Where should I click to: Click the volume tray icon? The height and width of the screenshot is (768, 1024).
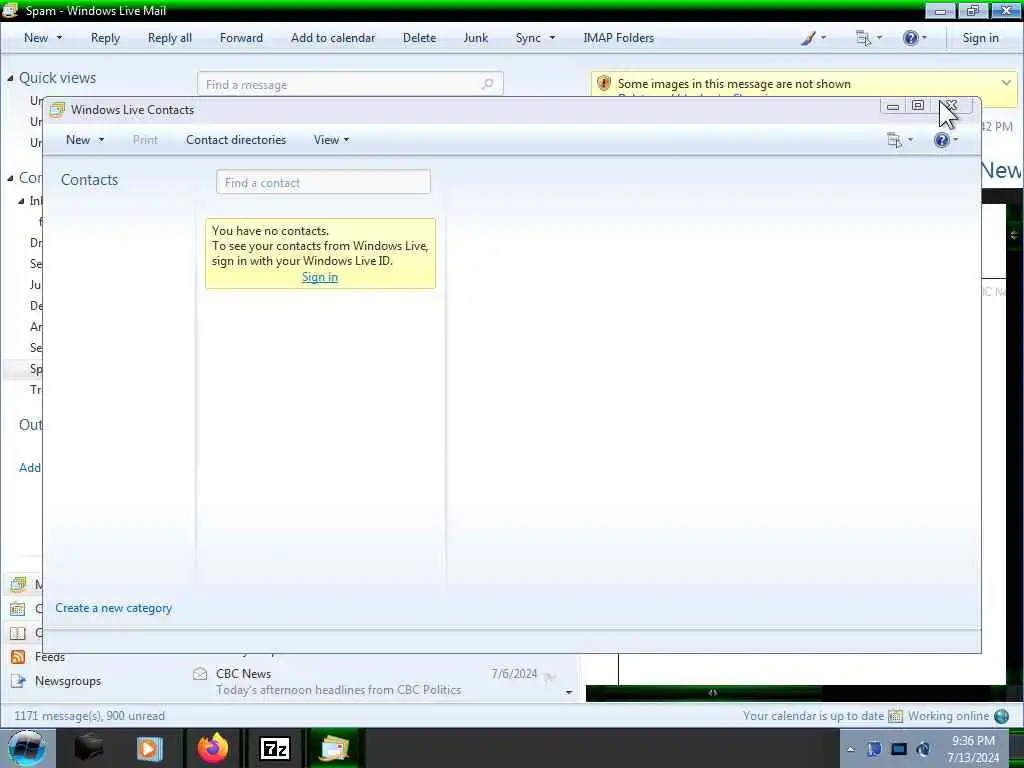pyautogui.click(x=923, y=749)
